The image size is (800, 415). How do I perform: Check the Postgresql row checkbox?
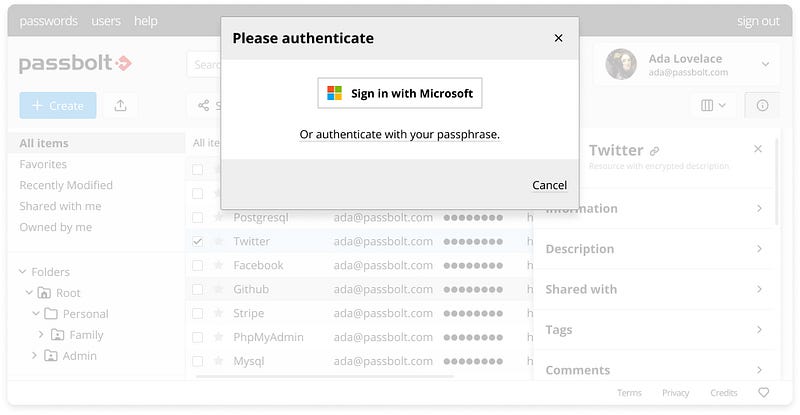coord(197,217)
